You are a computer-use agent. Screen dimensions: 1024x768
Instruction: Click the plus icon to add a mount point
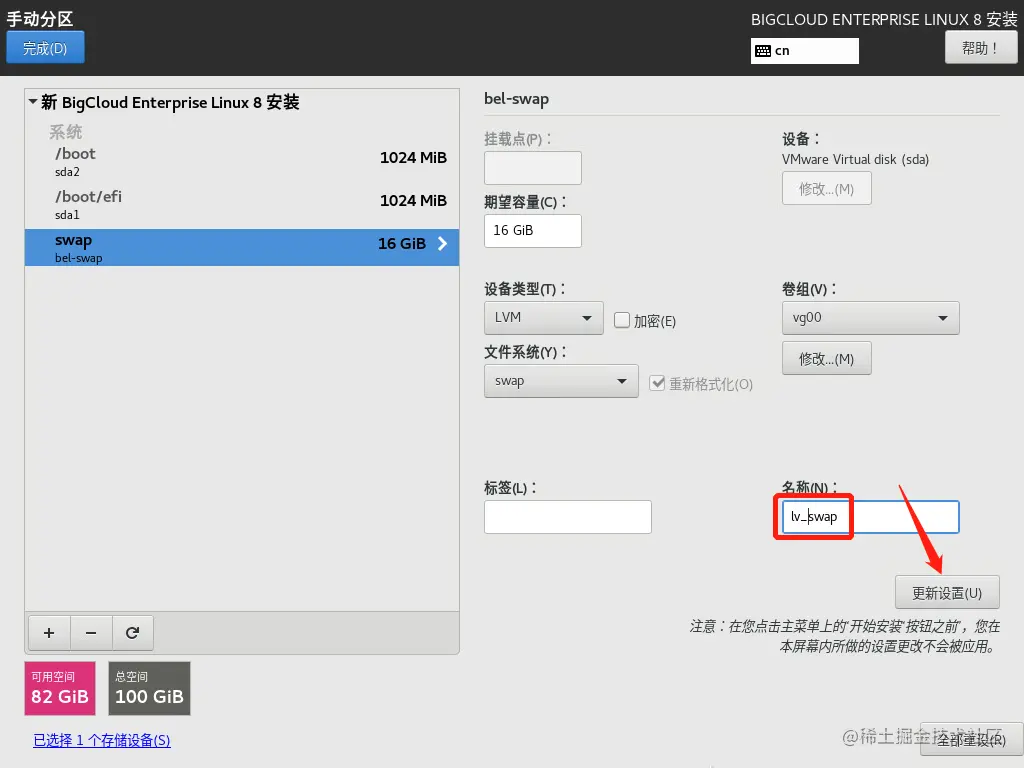coord(49,633)
